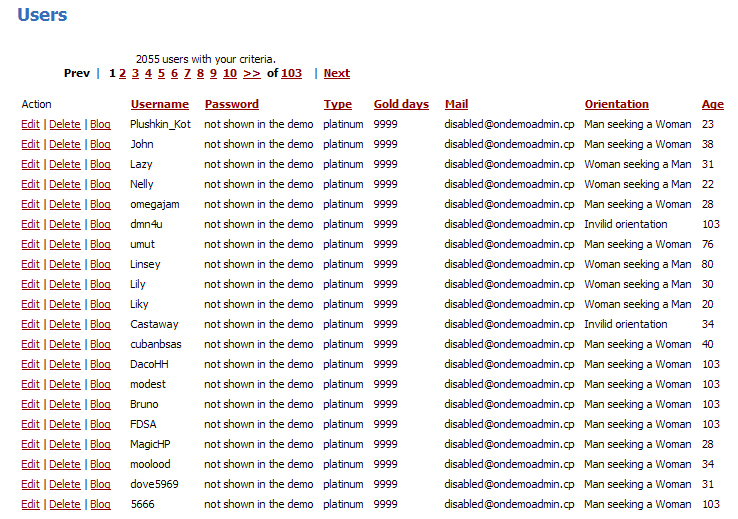Delete user FDSA

click(64, 424)
